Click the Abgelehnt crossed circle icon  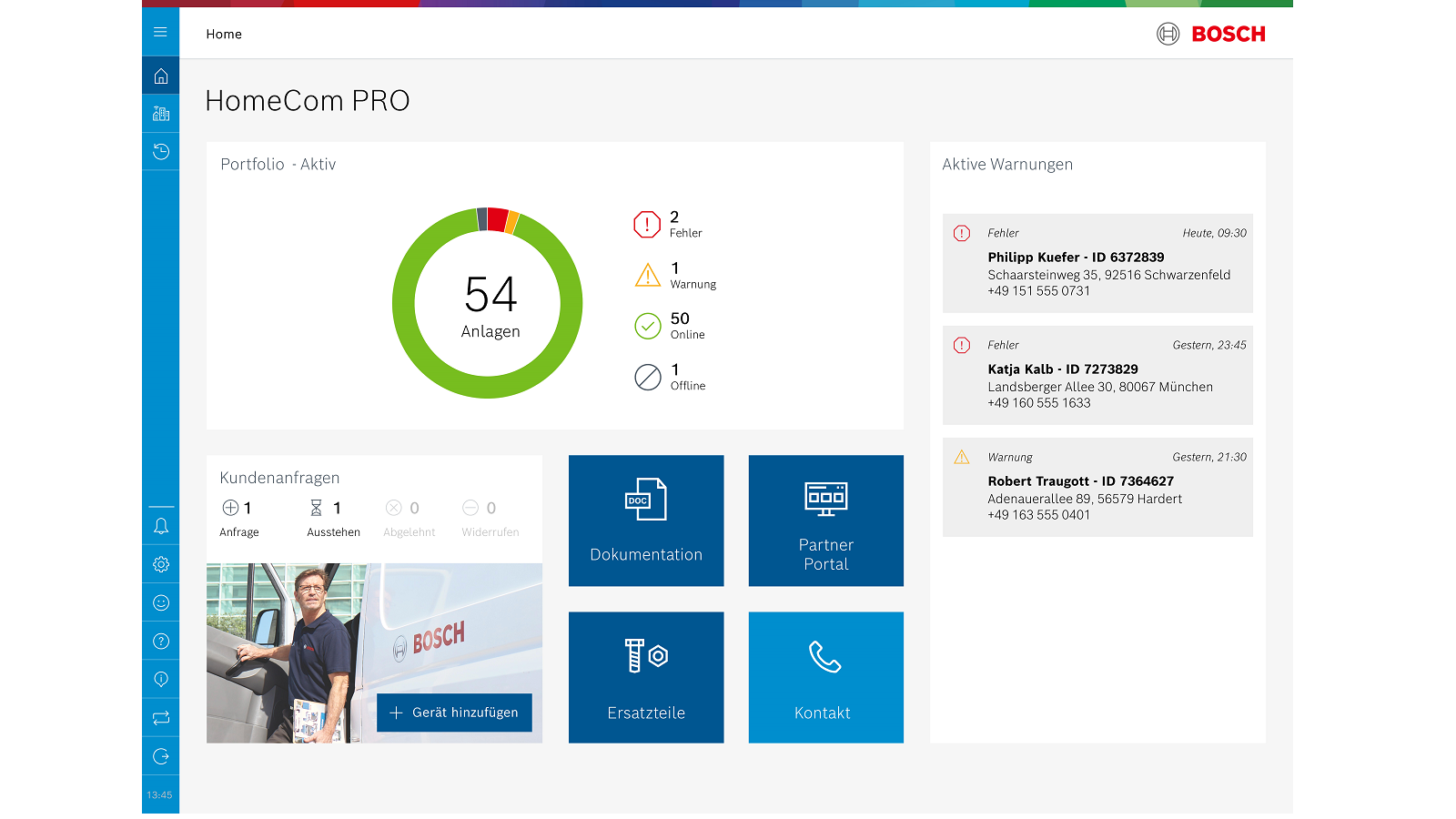coord(393,508)
